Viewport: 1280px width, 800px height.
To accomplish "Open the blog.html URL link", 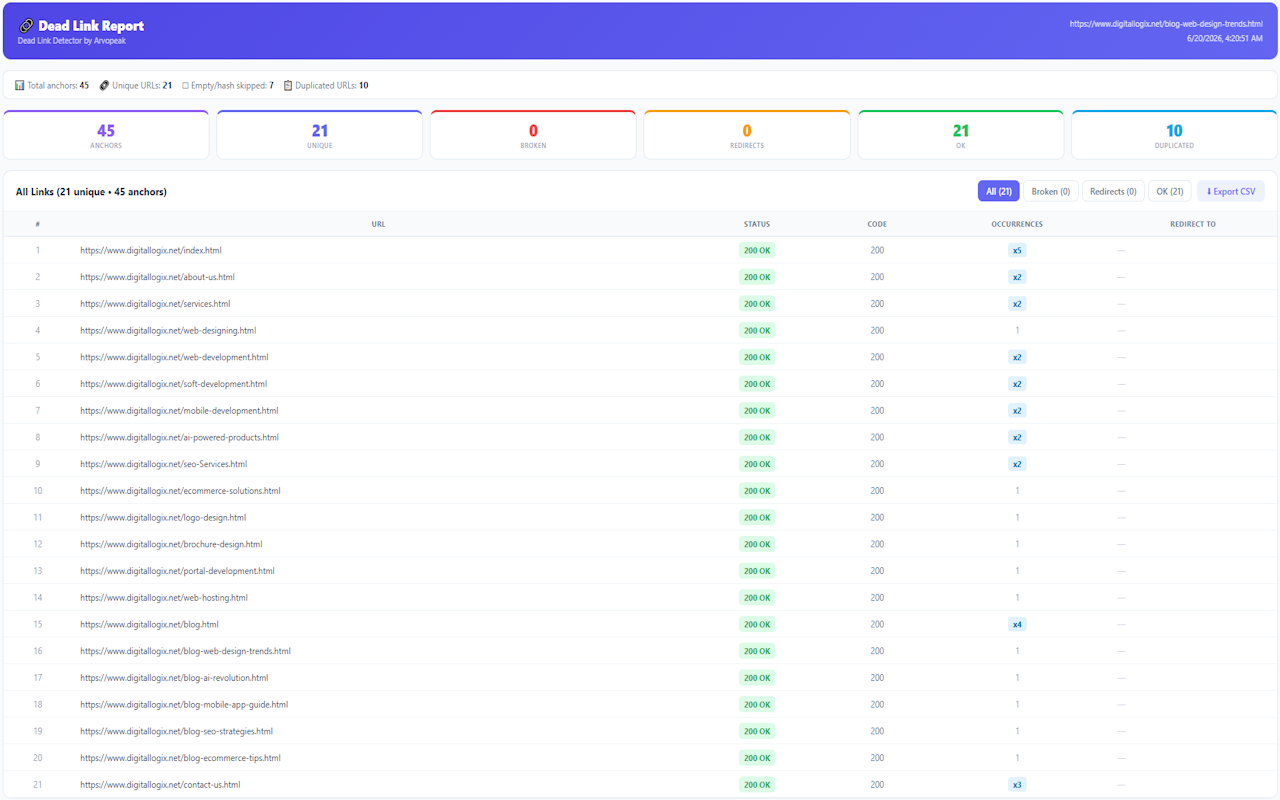I will click(149, 624).
